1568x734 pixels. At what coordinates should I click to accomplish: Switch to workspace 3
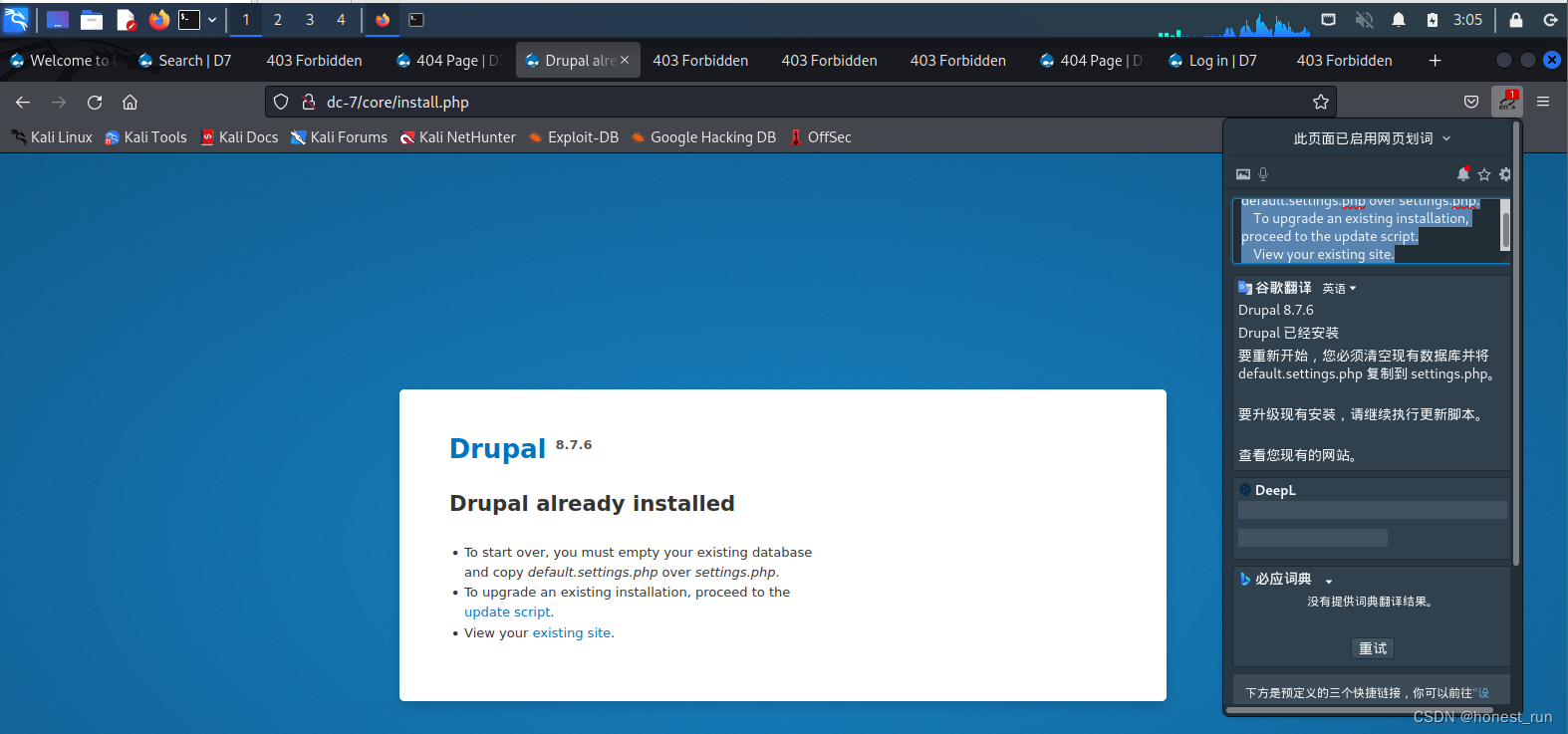(310, 19)
